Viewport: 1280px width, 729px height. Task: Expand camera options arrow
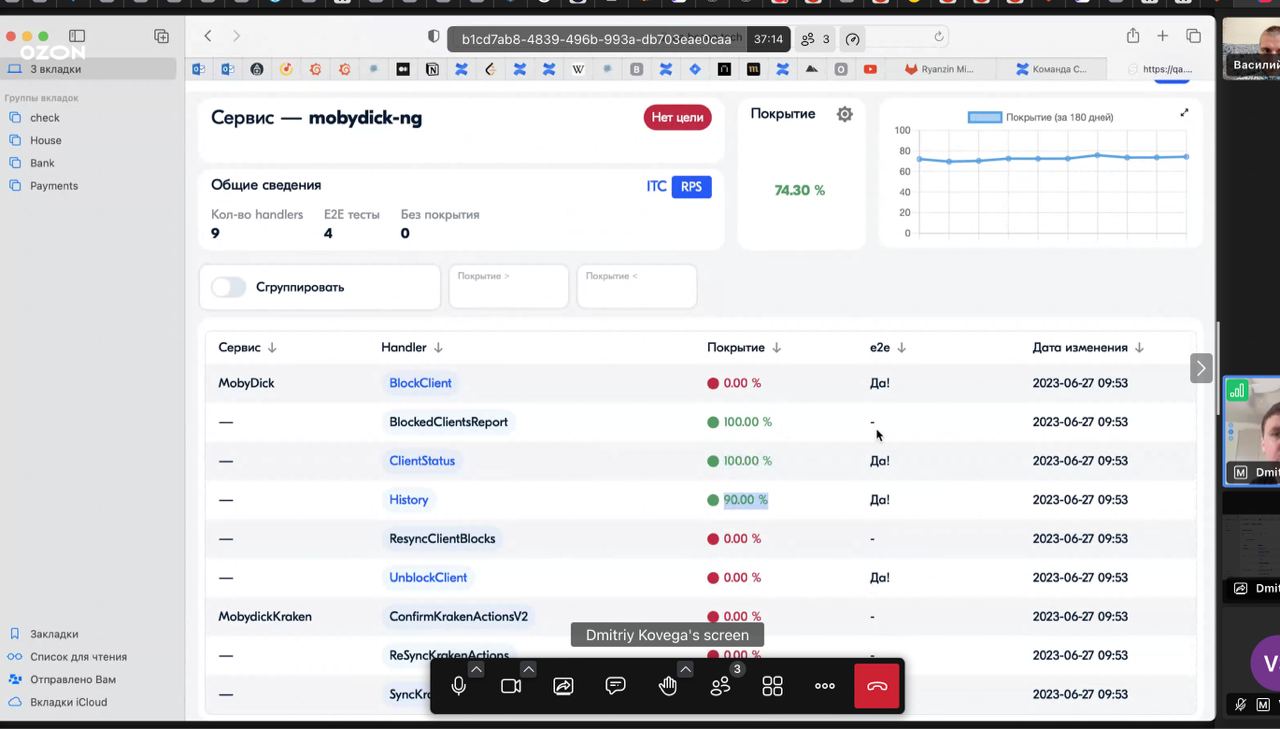[x=528, y=669]
